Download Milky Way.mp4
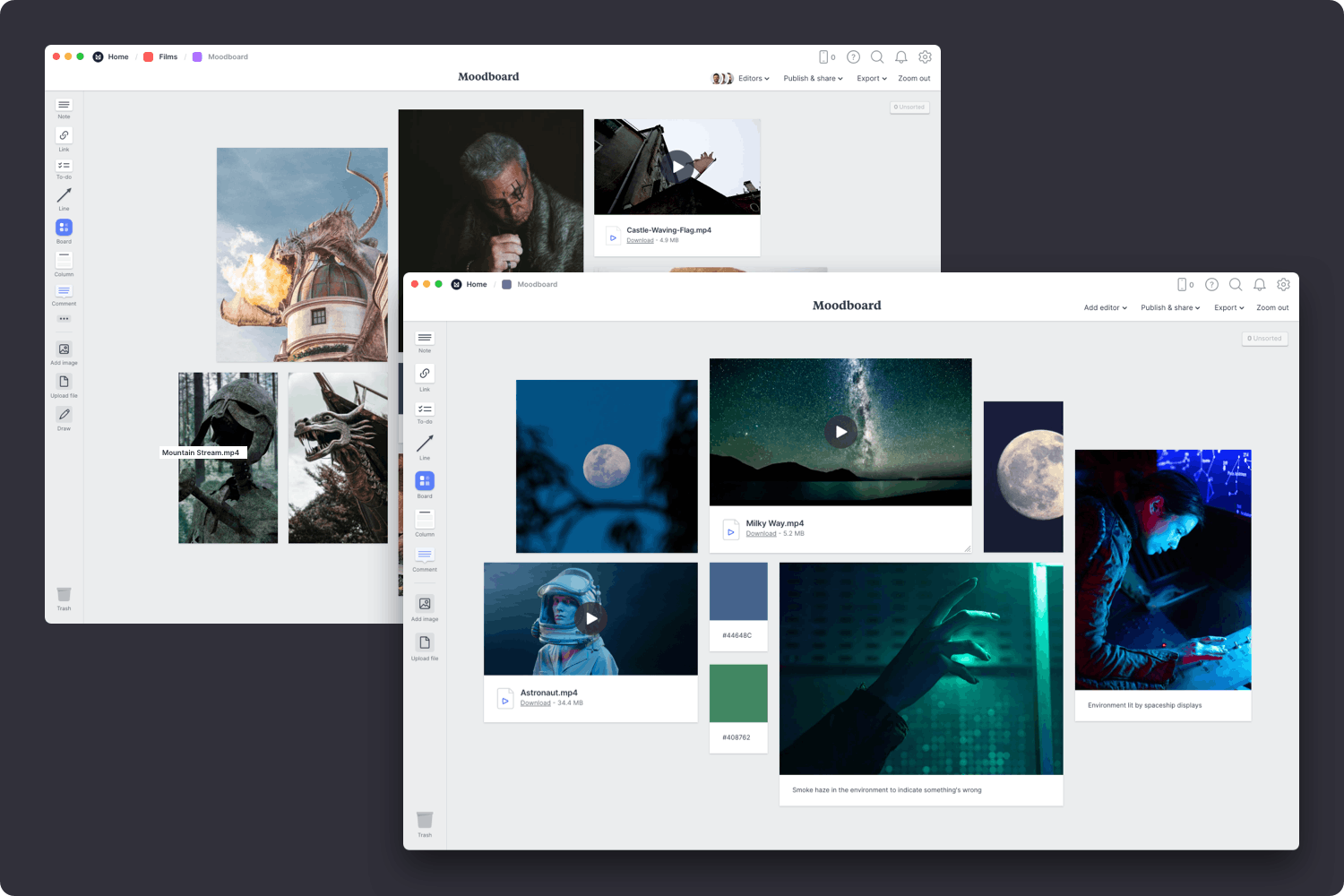Viewport: 1344px width, 896px height. (760, 533)
